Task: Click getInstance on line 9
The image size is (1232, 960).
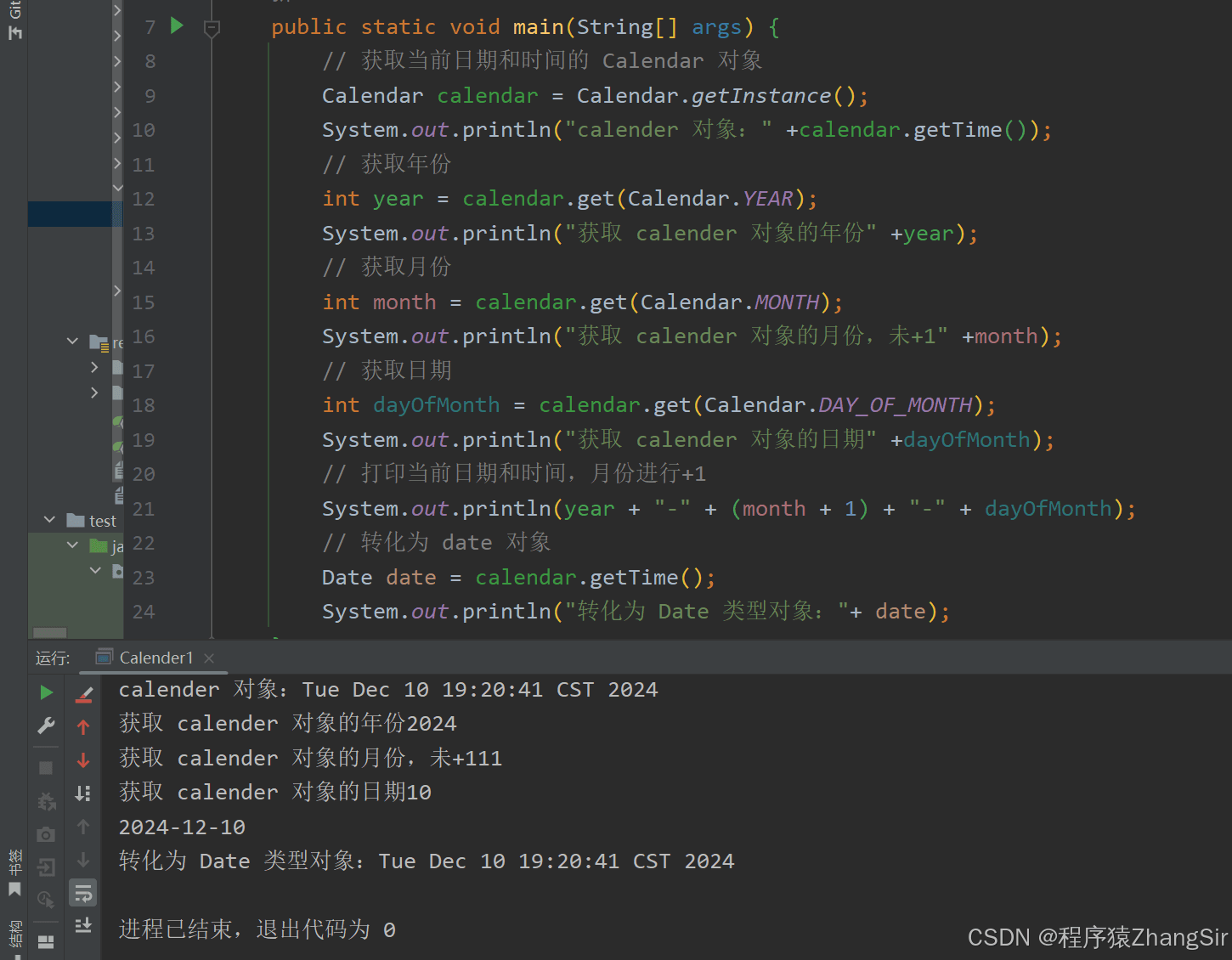Action: (x=761, y=96)
